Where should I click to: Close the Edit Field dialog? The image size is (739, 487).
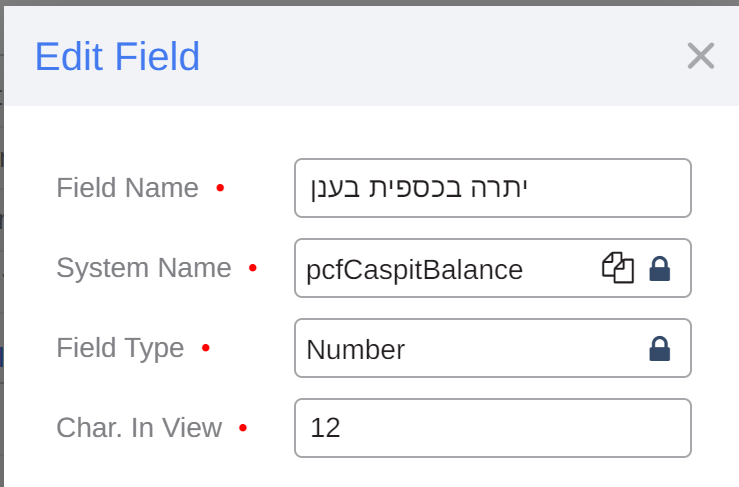pos(700,56)
